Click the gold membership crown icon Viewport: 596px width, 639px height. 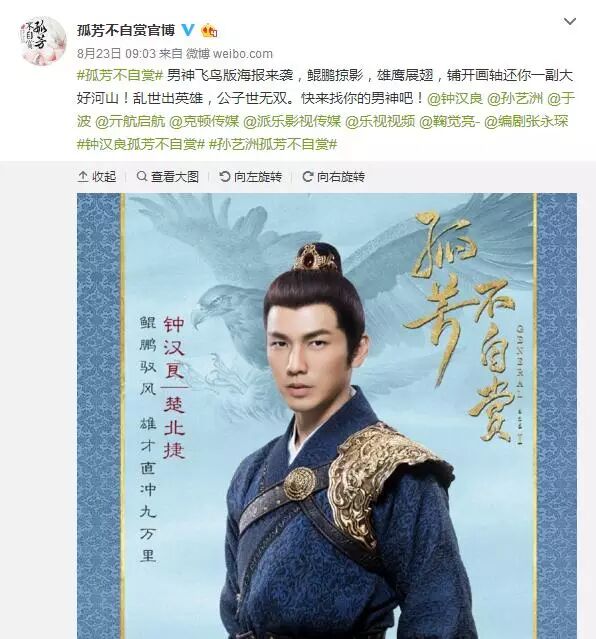pos(209,31)
